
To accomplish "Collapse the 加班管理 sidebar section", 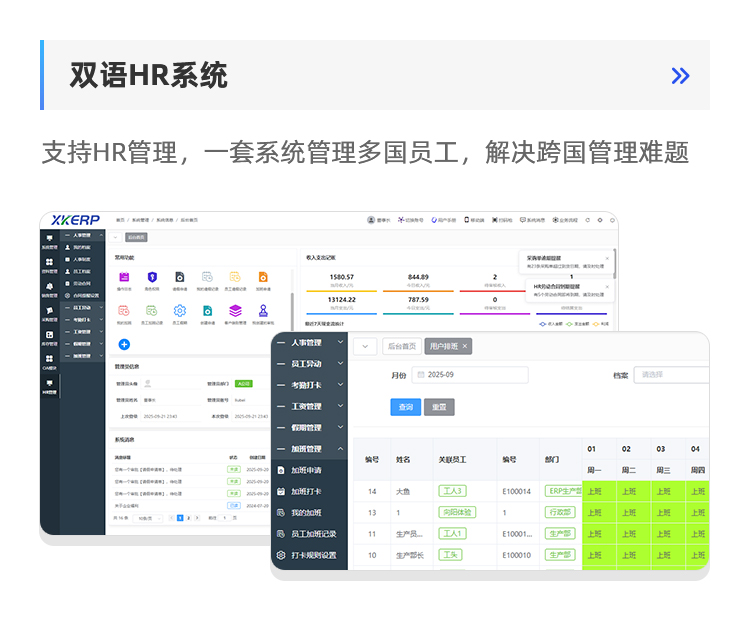I will pos(340,449).
